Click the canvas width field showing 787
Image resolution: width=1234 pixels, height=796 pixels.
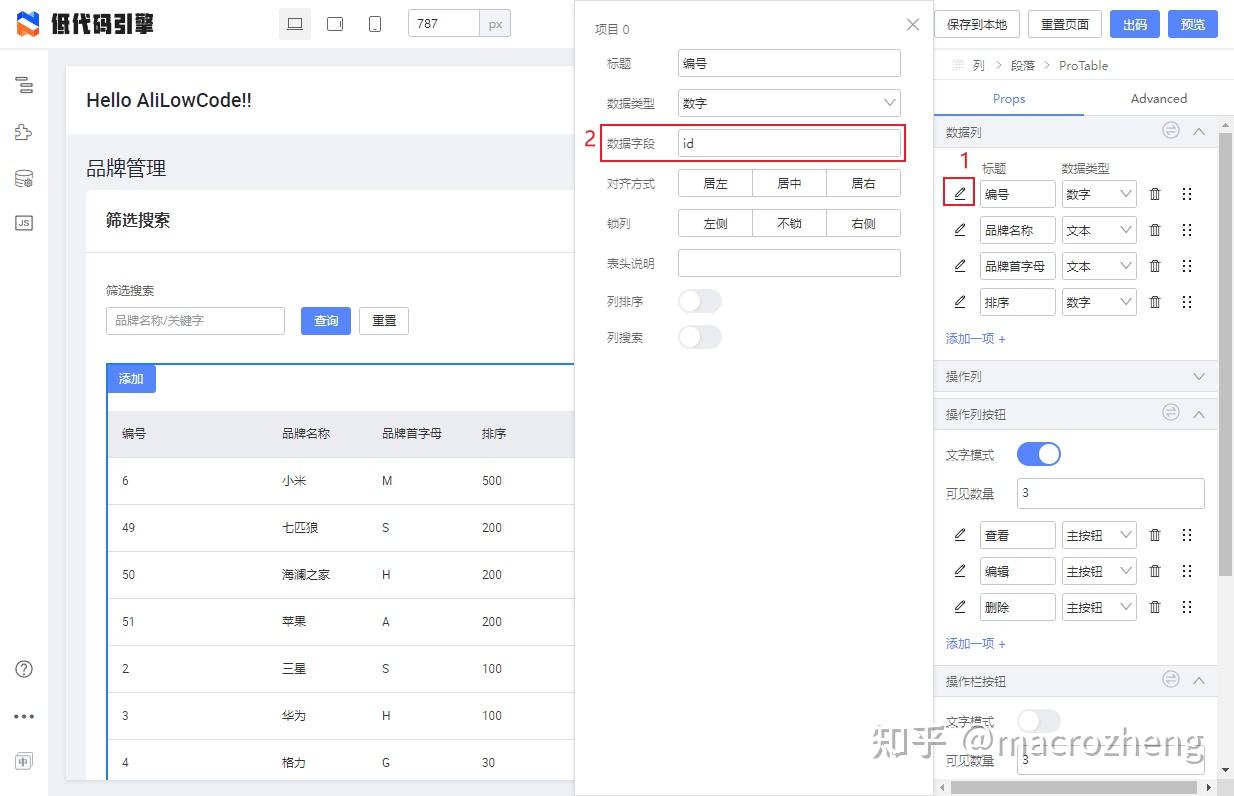(444, 24)
